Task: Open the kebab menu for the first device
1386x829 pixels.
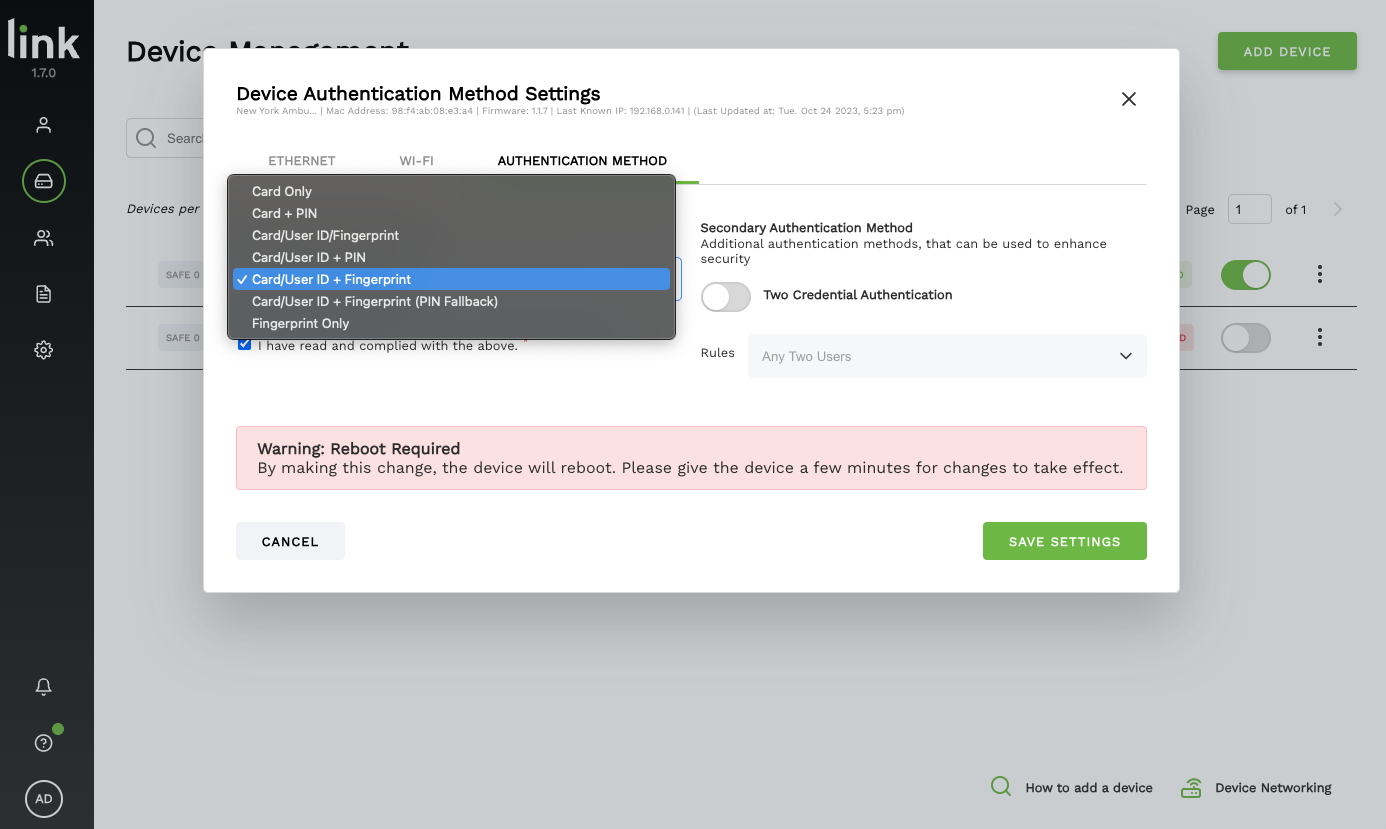Action: pyautogui.click(x=1319, y=273)
